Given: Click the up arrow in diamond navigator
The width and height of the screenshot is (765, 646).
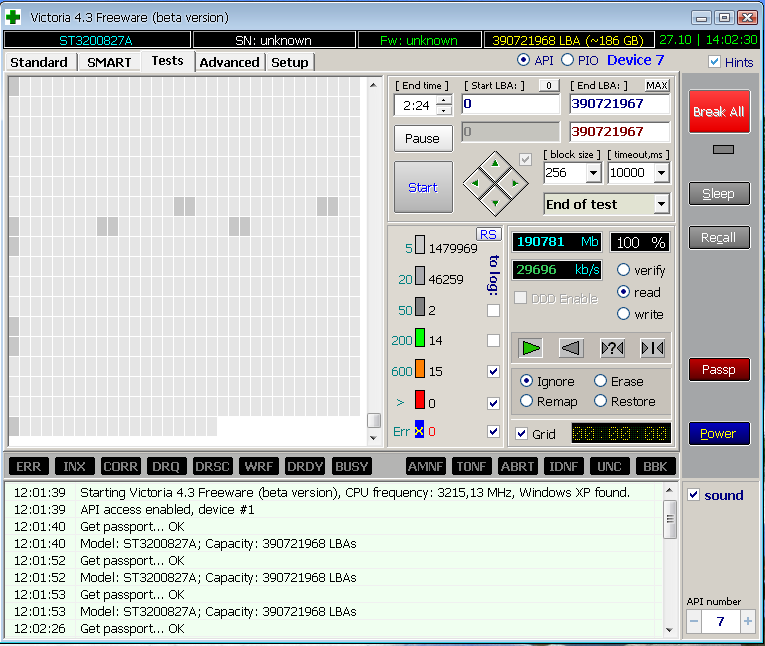Looking at the screenshot, I should [x=495, y=163].
